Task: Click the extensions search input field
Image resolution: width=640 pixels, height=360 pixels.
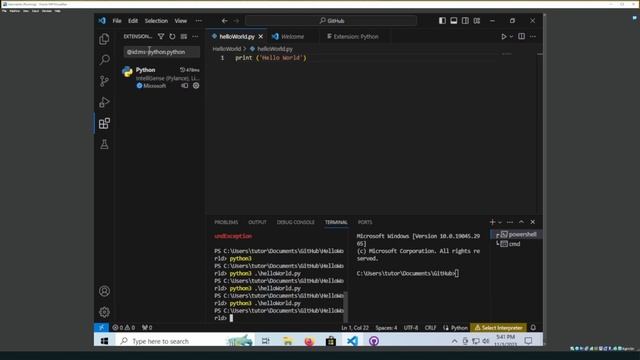Action: pyautogui.click(x=162, y=52)
